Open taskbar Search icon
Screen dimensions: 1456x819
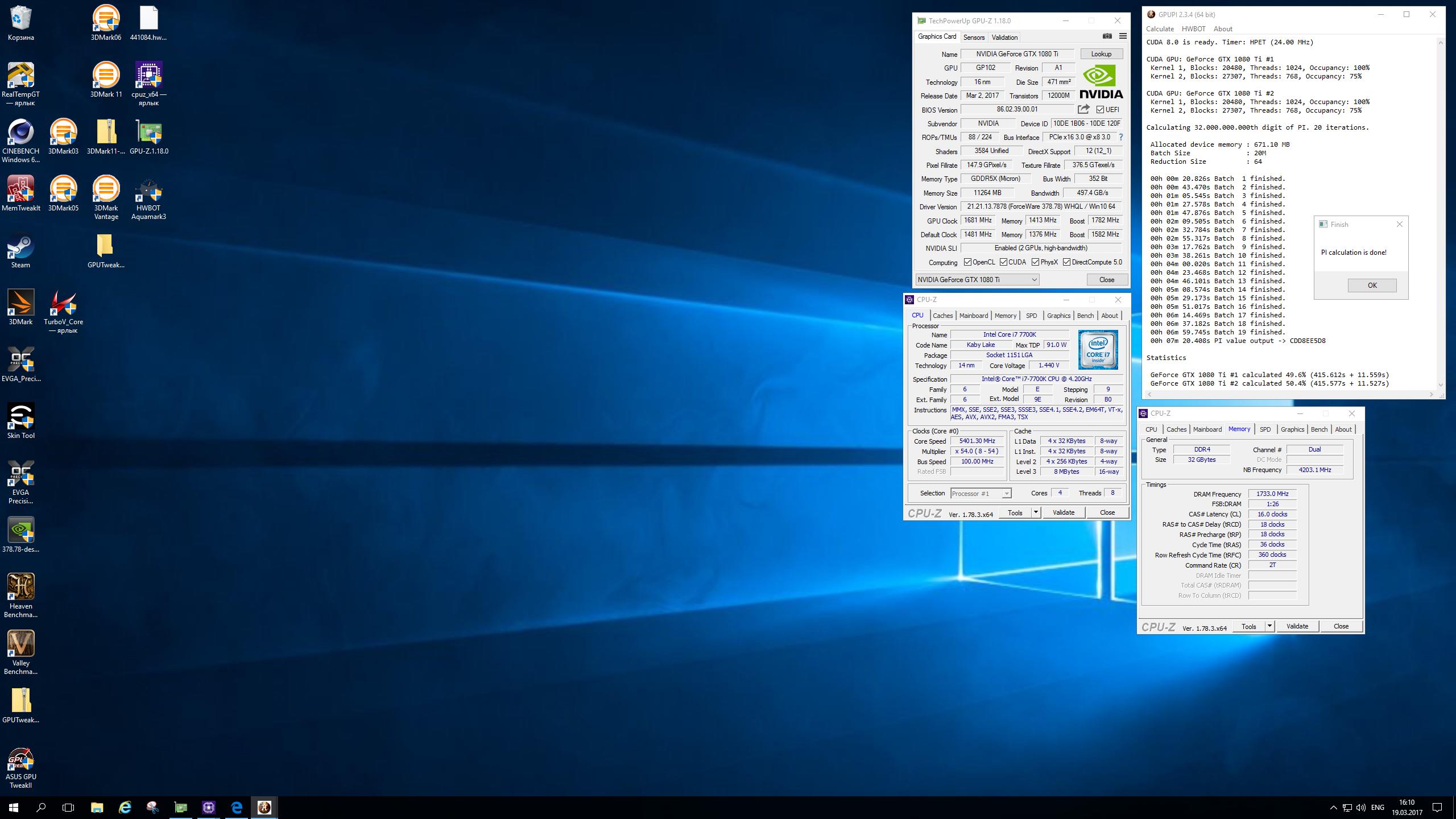pyautogui.click(x=41, y=807)
